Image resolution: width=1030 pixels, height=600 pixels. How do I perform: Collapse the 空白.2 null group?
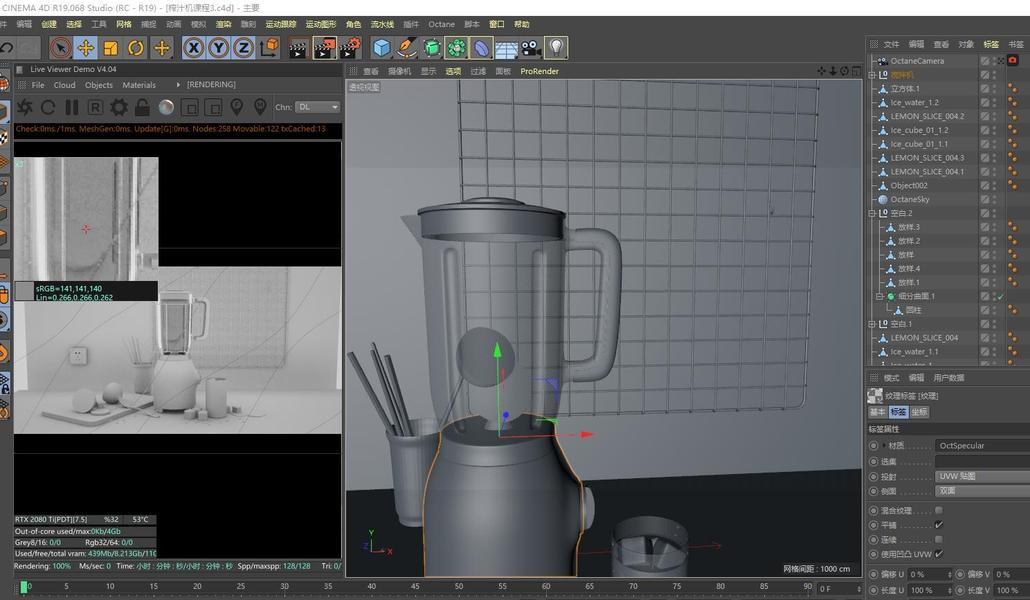coord(872,214)
